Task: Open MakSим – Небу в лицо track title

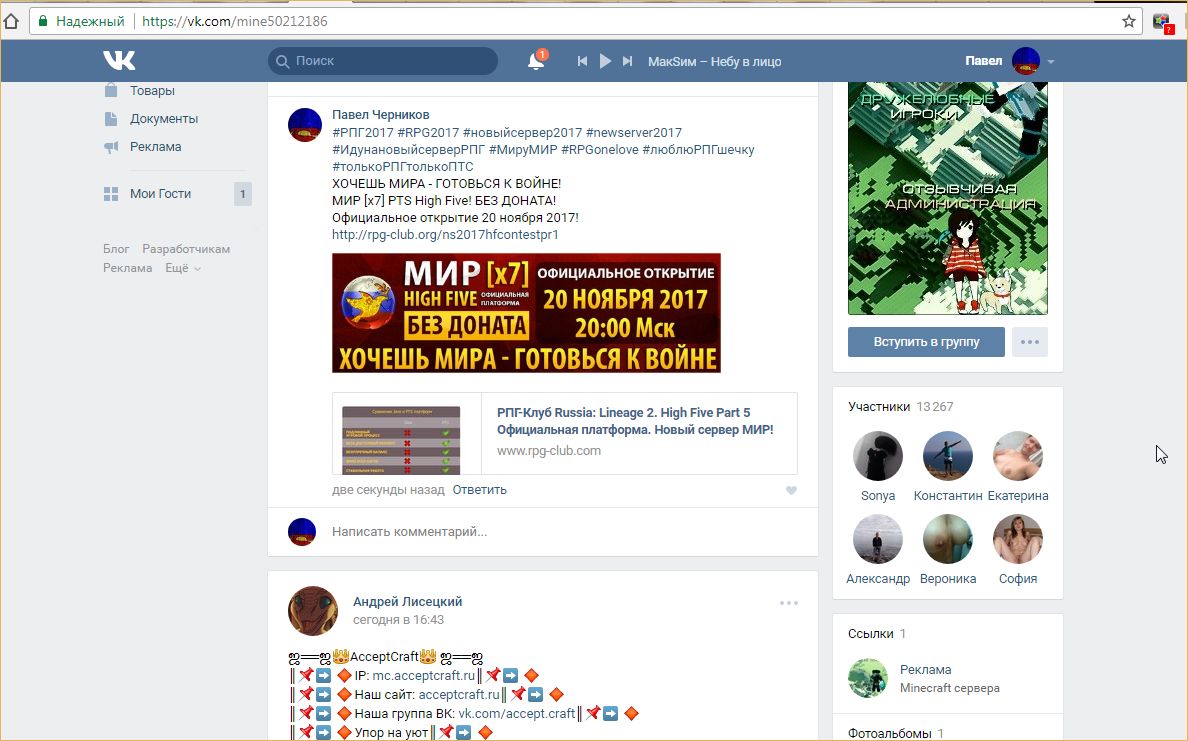Action: pos(714,61)
